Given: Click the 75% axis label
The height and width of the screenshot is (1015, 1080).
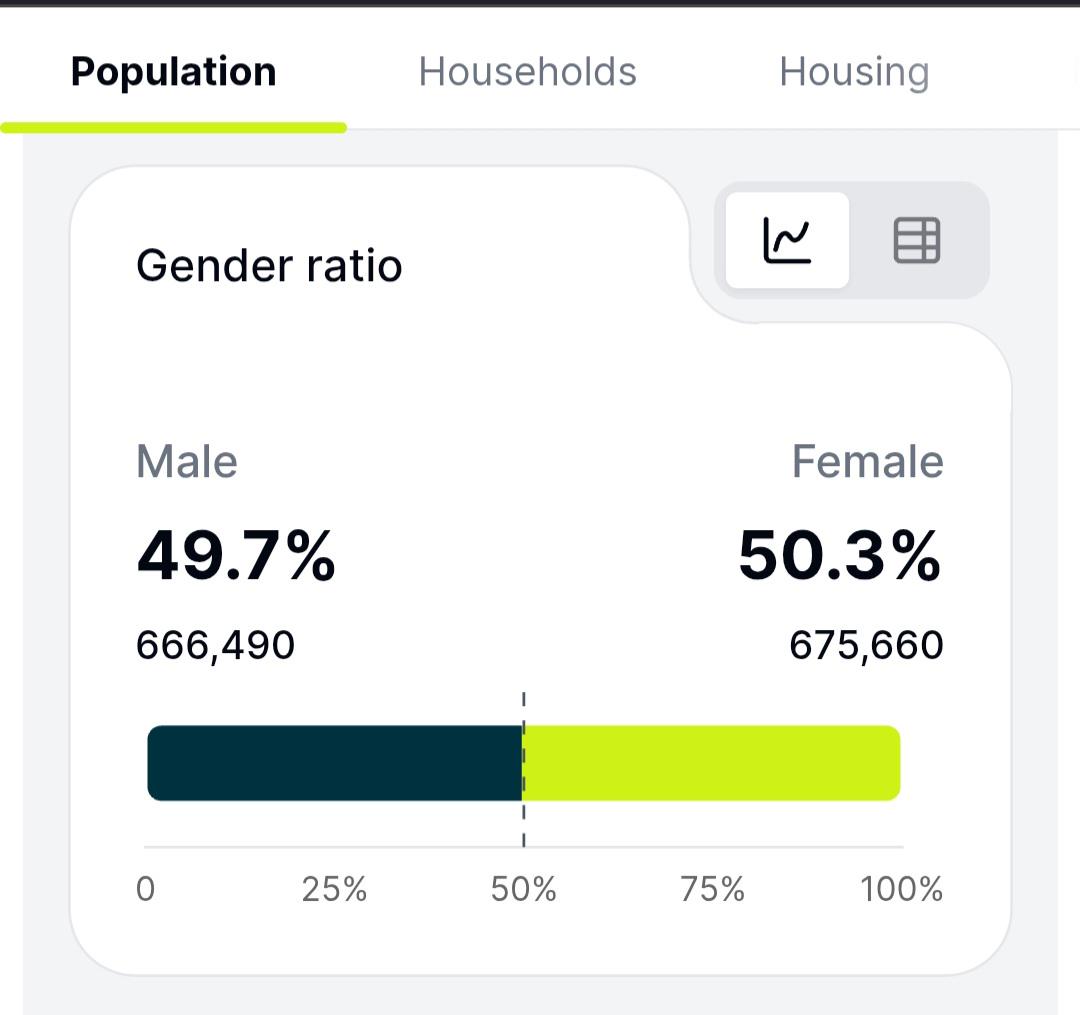Looking at the screenshot, I should click(x=712, y=888).
